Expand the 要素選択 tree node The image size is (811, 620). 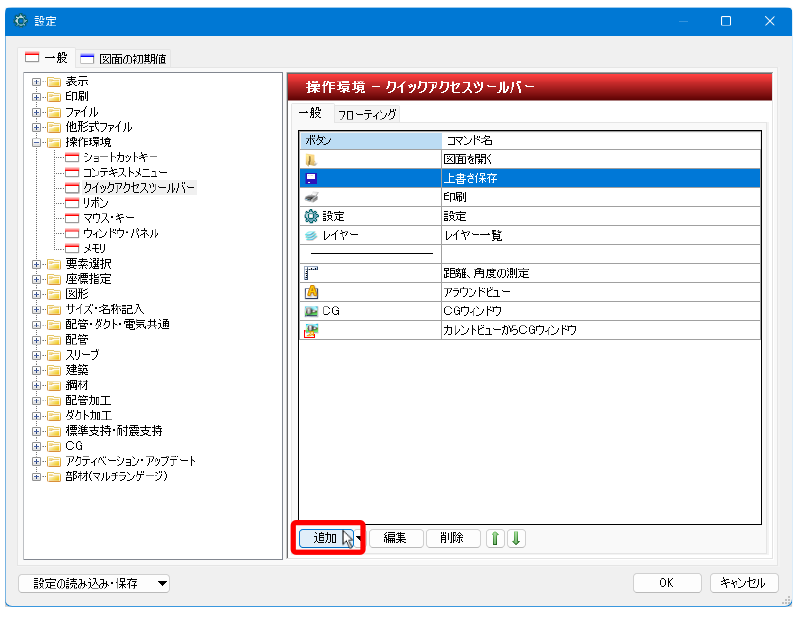36,264
